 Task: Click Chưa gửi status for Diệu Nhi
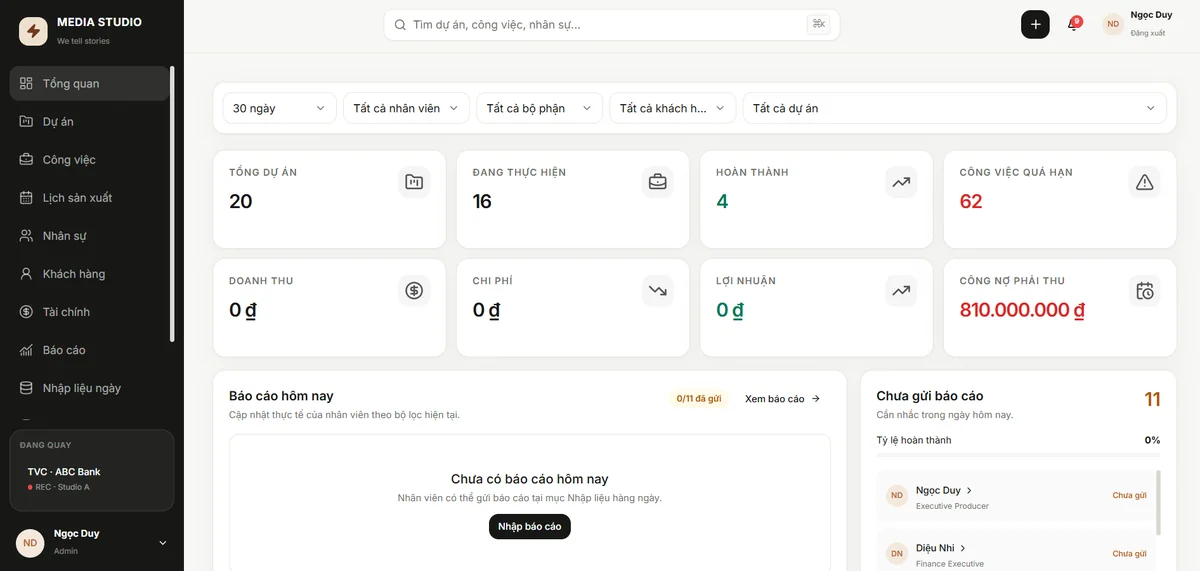(1129, 553)
